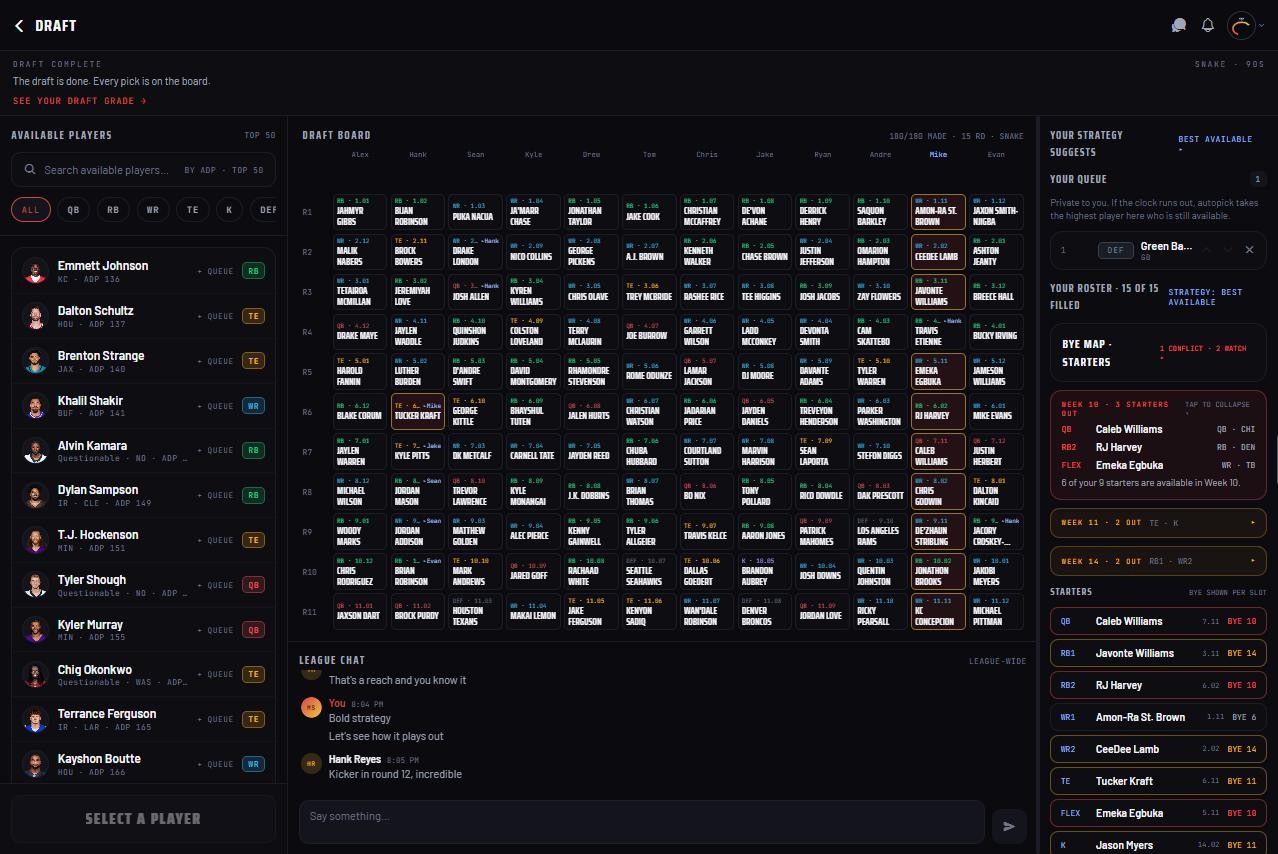Screen dimensions: 1278x854
Task: Click the DEF badge on Green Bay queue item
Action: coord(1116,250)
